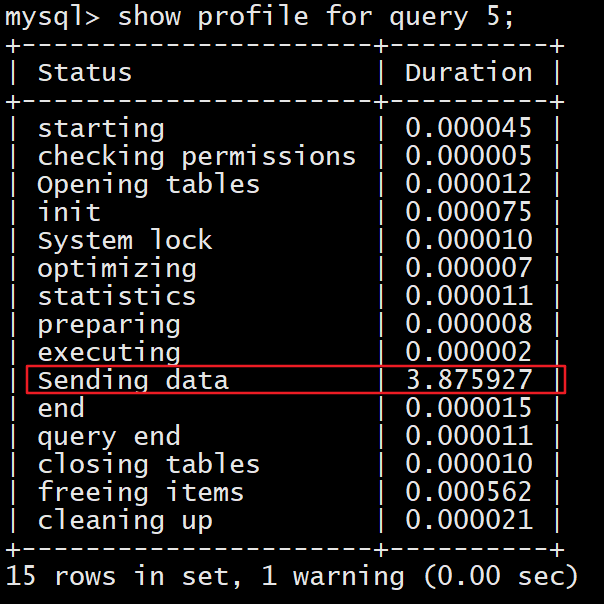Click the highlighted 'Sending data' status text
Screen dimensions: 604x604
pyautogui.click(x=133, y=380)
